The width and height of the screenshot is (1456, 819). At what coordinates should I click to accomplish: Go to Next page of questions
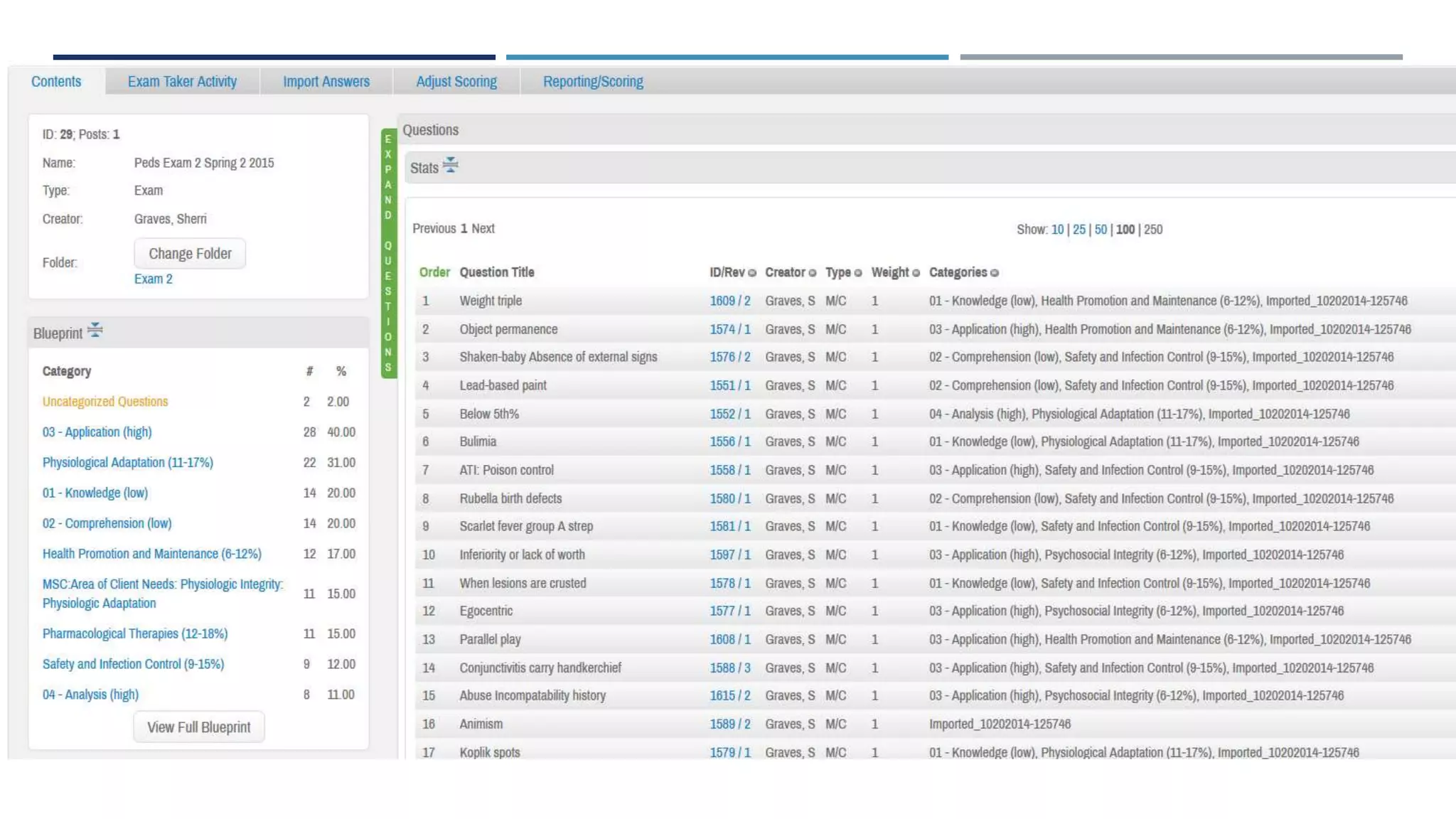point(483,229)
